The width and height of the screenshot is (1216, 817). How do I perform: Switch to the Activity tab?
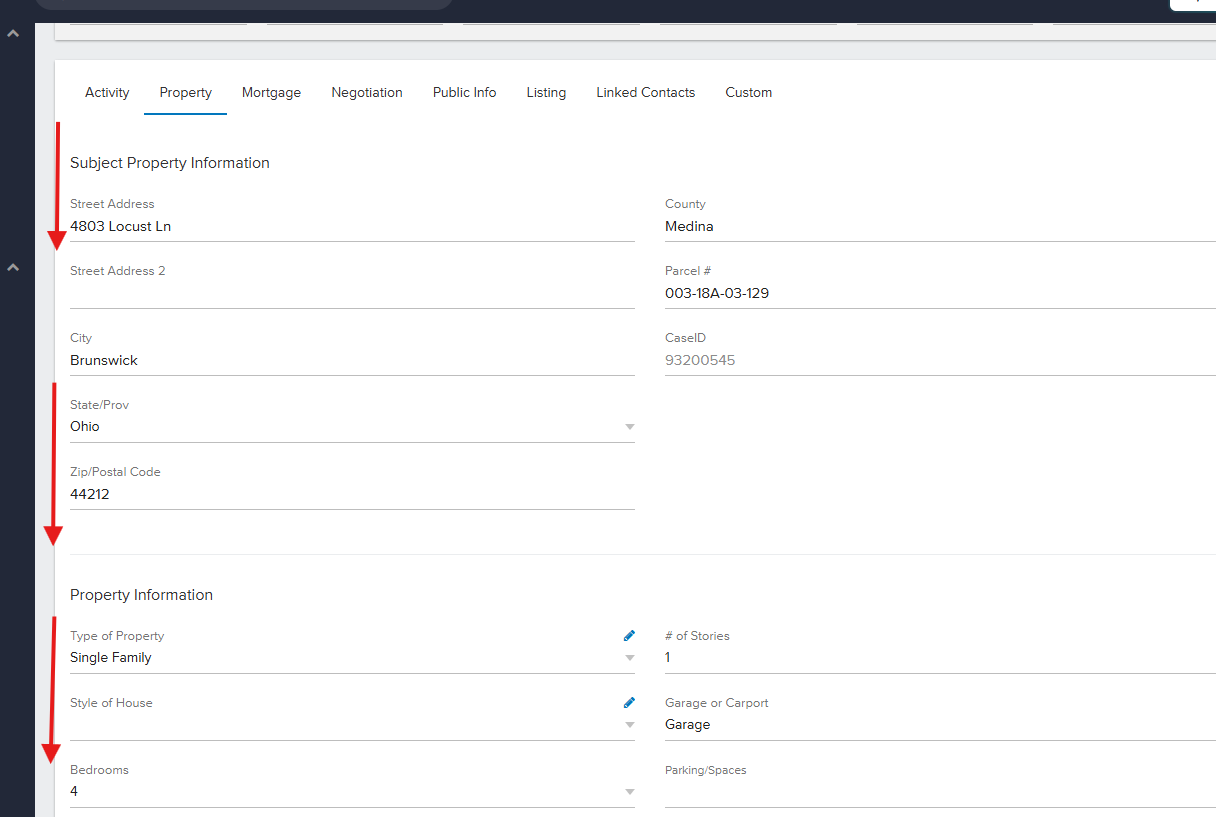point(107,92)
